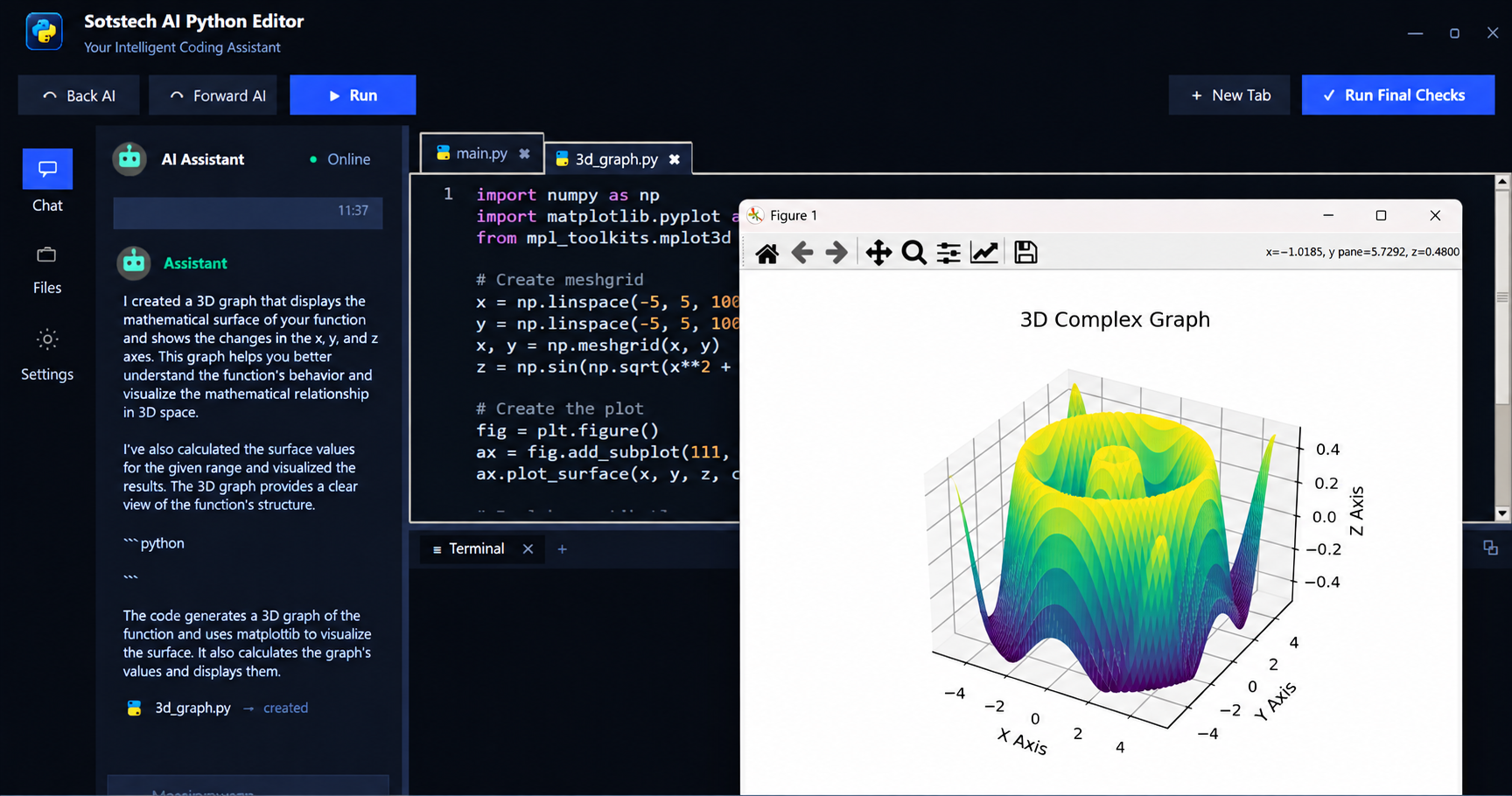Open the Chat sidebar panel
Viewport: 1512px width, 796px height.
click(x=47, y=181)
